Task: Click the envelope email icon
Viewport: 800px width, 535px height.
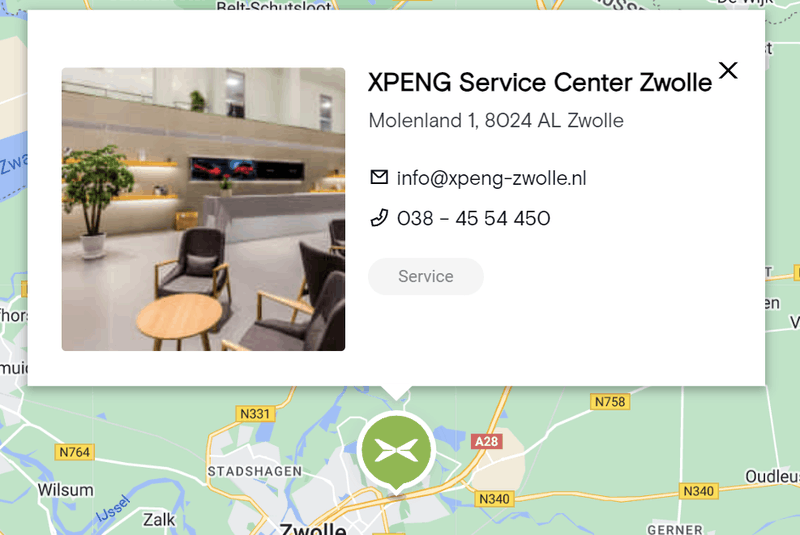Action: 379,177
